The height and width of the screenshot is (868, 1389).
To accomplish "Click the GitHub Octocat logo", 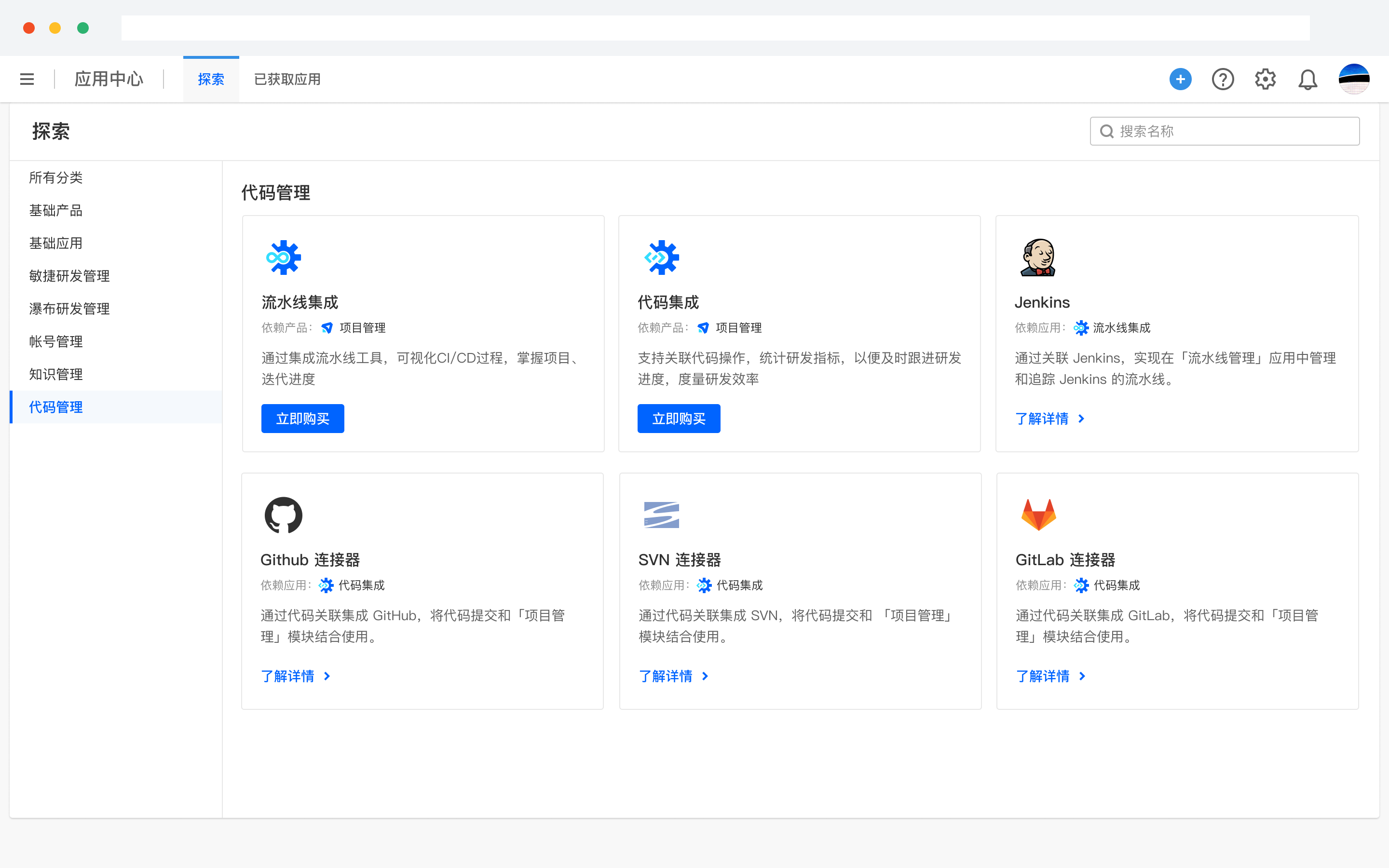I will pyautogui.click(x=283, y=515).
